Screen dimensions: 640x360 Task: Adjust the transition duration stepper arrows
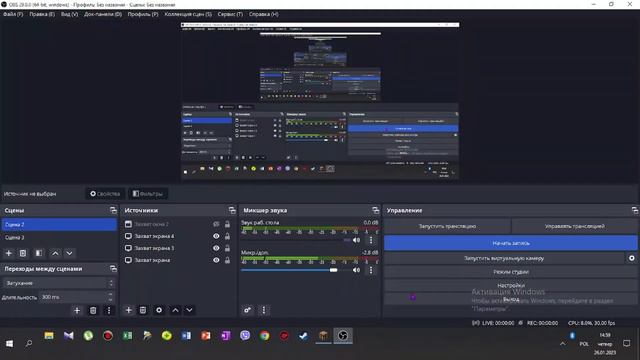(x=111, y=297)
